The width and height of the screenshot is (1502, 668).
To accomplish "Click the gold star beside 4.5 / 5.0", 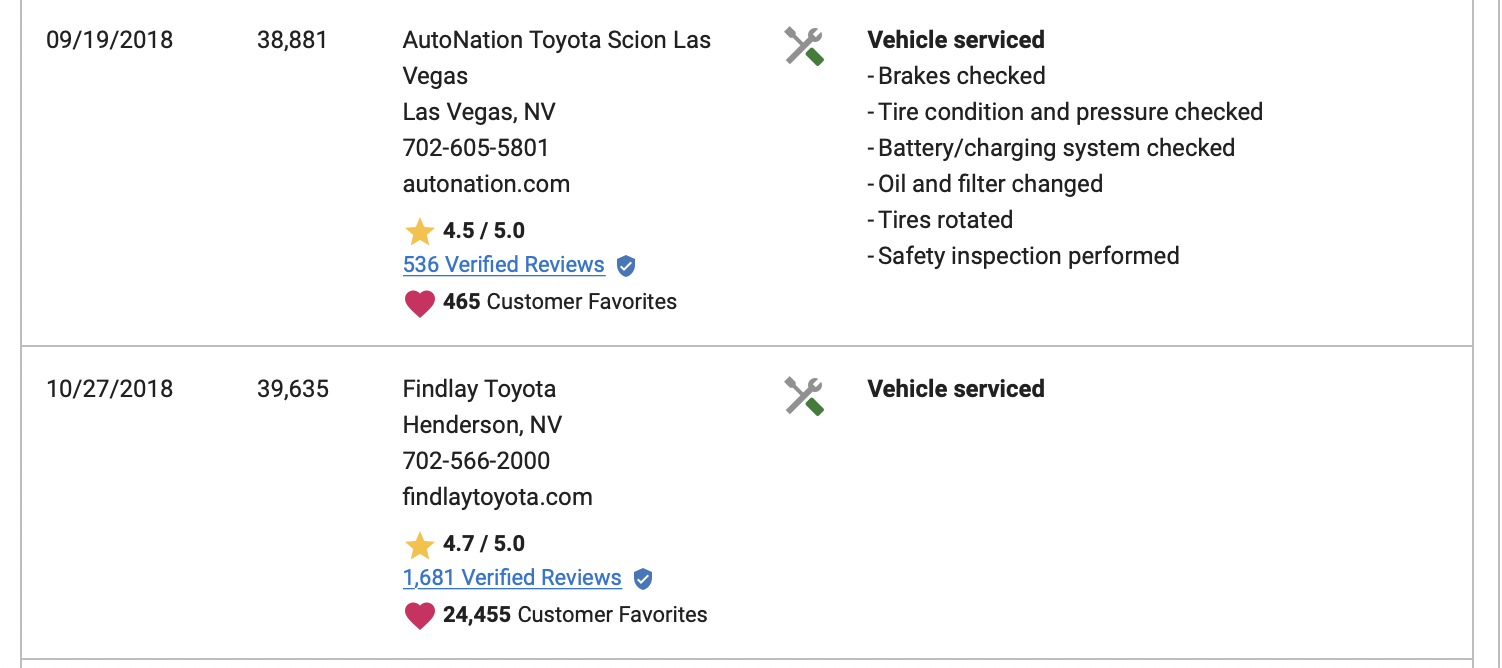I will 419,232.
